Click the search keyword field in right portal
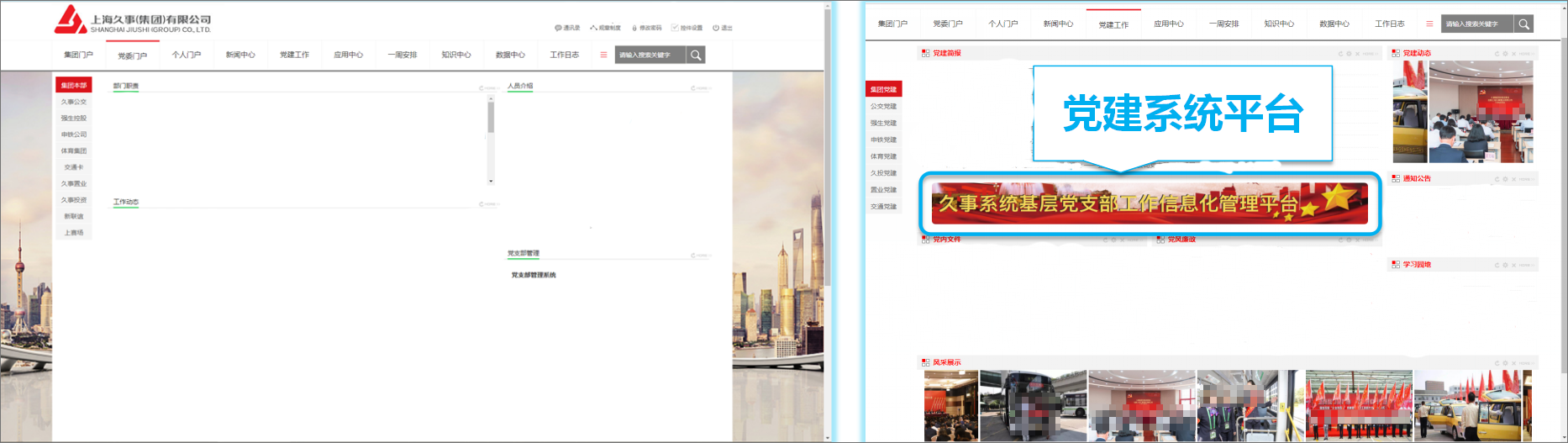Image resolution: width=1568 pixels, height=443 pixels. click(1478, 24)
